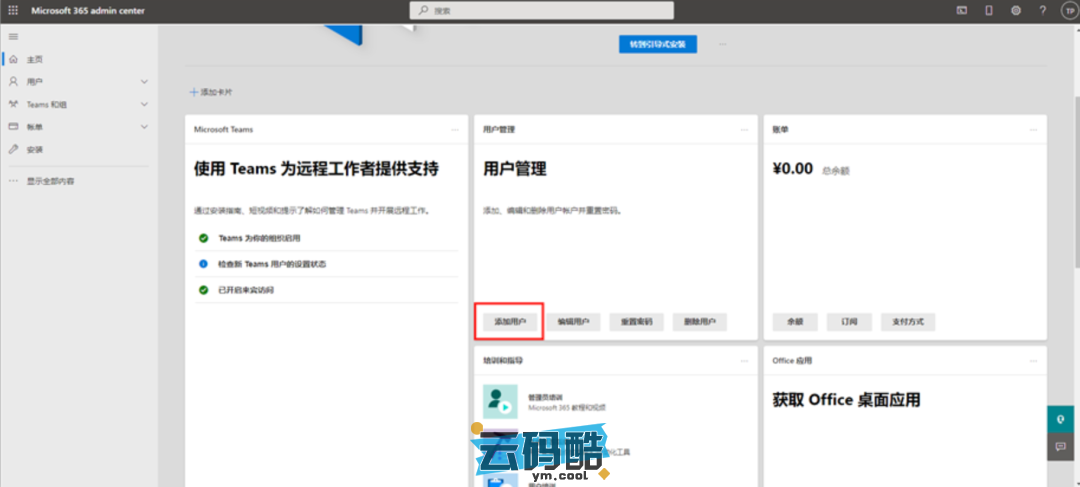Click the mobile app phone icon
Viewport: 1080px width, 487px height.
click(989, 10)
